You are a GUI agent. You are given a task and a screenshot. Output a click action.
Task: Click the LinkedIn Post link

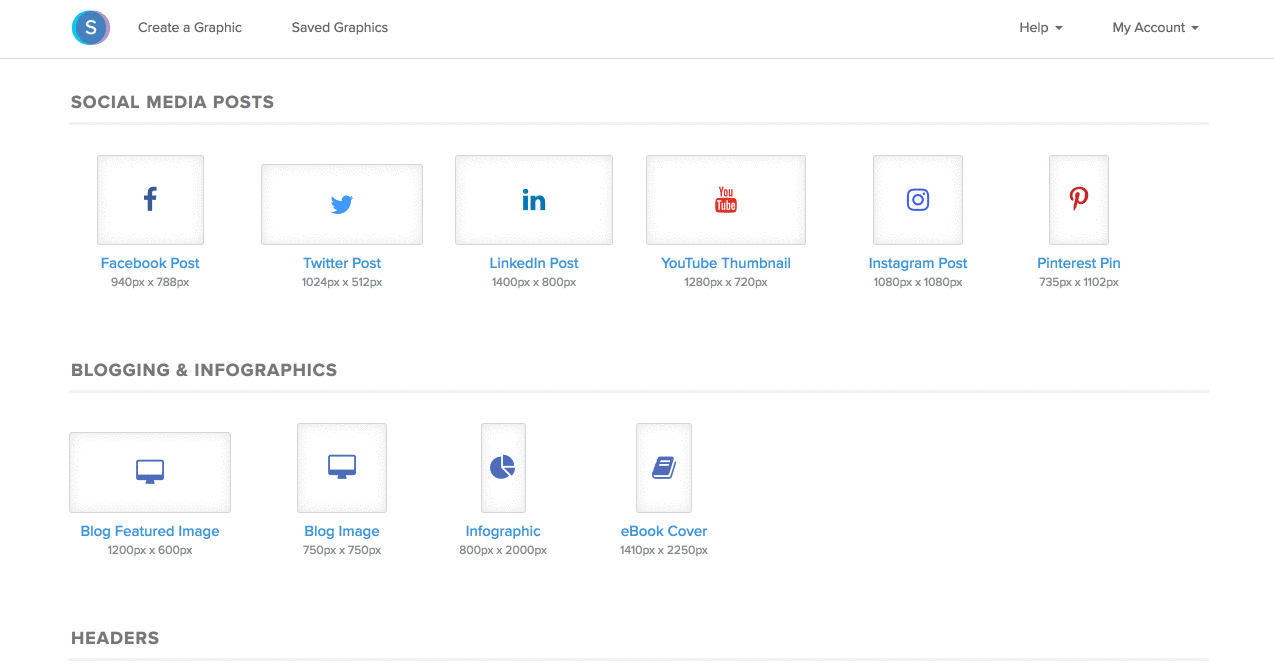point(534,263)
